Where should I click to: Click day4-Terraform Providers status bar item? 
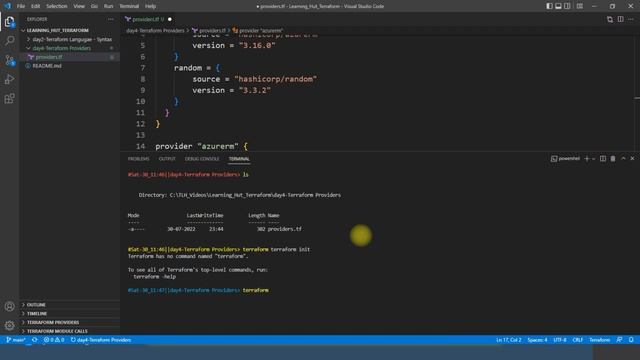coord(101,340)
